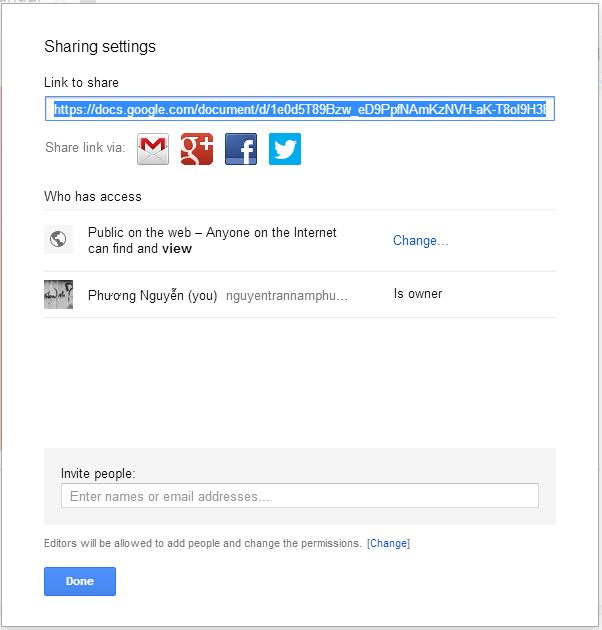Click the 'Share link via:' label
Viewport: 602px width, 630px height.
click(x=85, y=147)
